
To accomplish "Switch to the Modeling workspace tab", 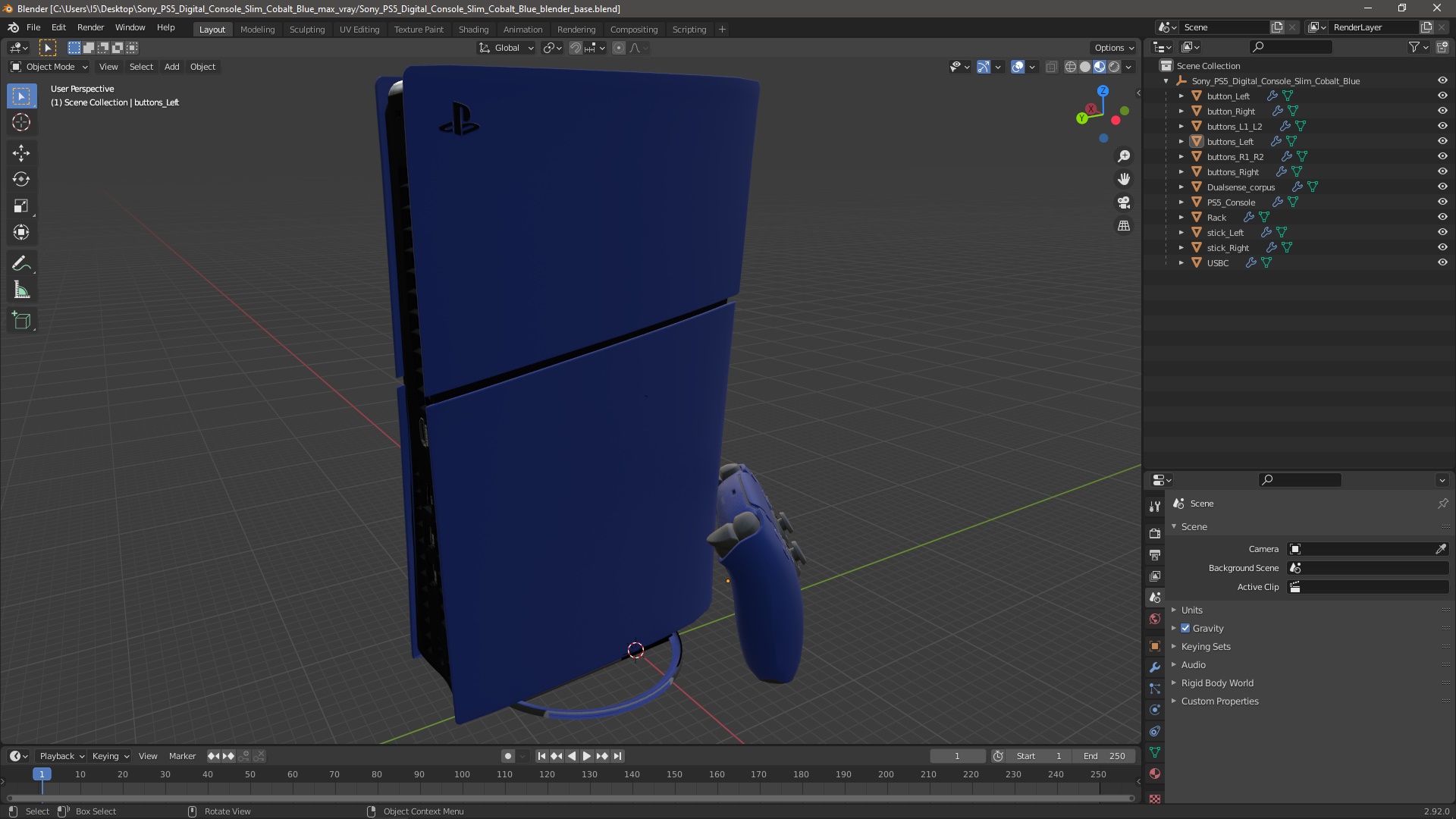I will (257, 30).
